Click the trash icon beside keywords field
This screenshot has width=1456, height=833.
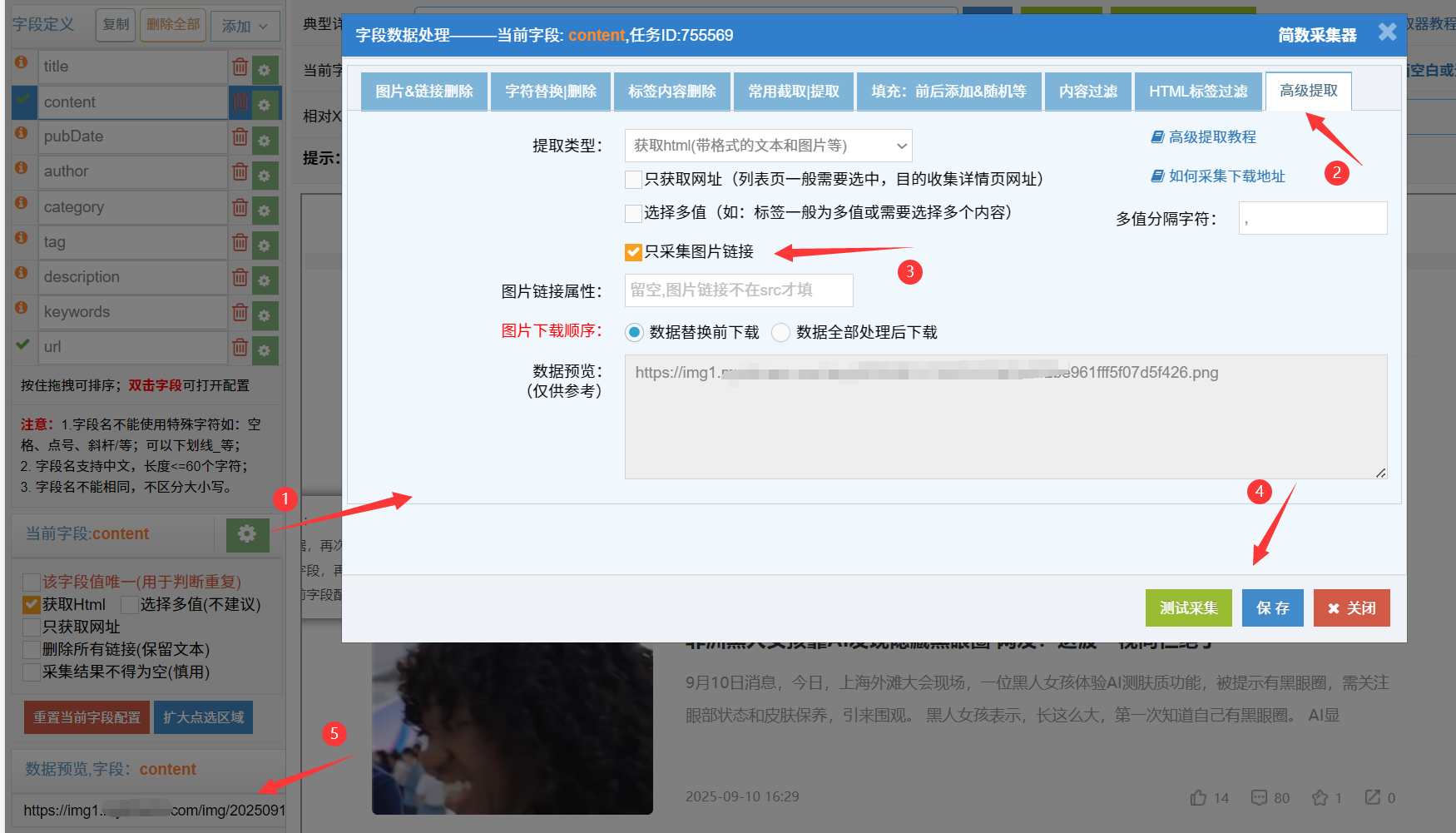coord(240,313)
